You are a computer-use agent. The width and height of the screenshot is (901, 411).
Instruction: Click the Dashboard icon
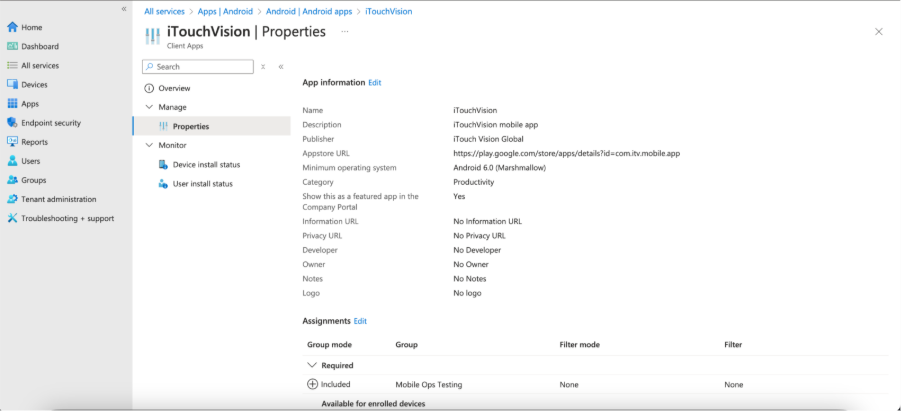(12, 46)
